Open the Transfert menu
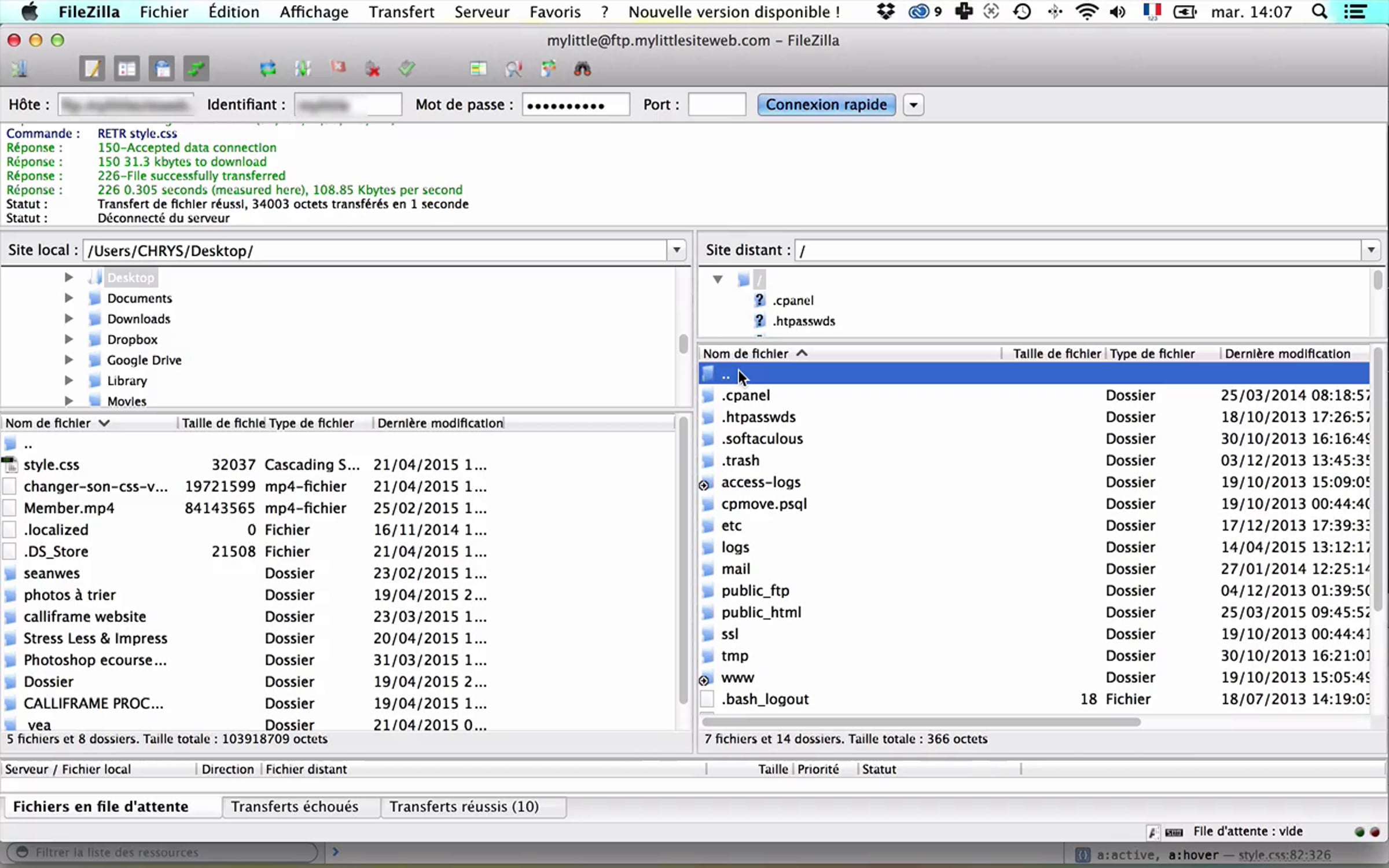The image size is (1389, 868). 401,12
